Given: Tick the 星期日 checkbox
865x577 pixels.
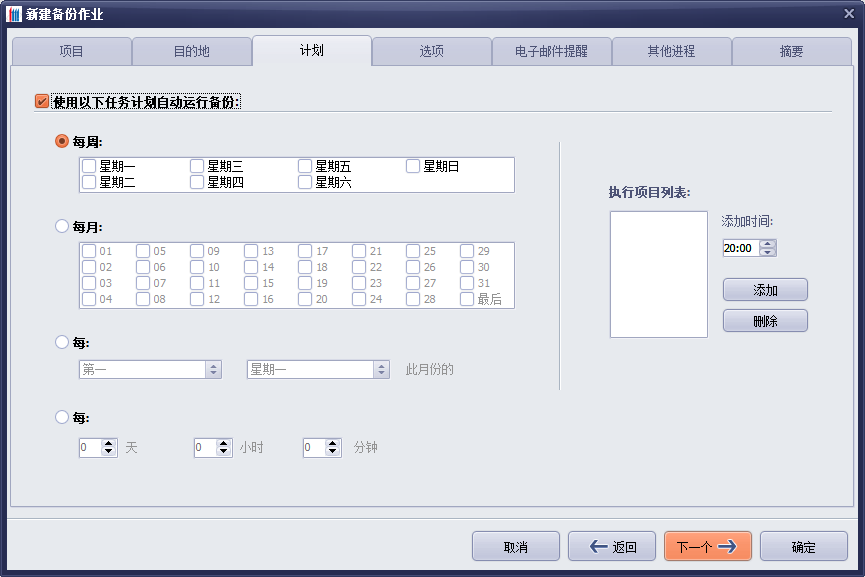Looking at the screenshot, I should (413, 166).
